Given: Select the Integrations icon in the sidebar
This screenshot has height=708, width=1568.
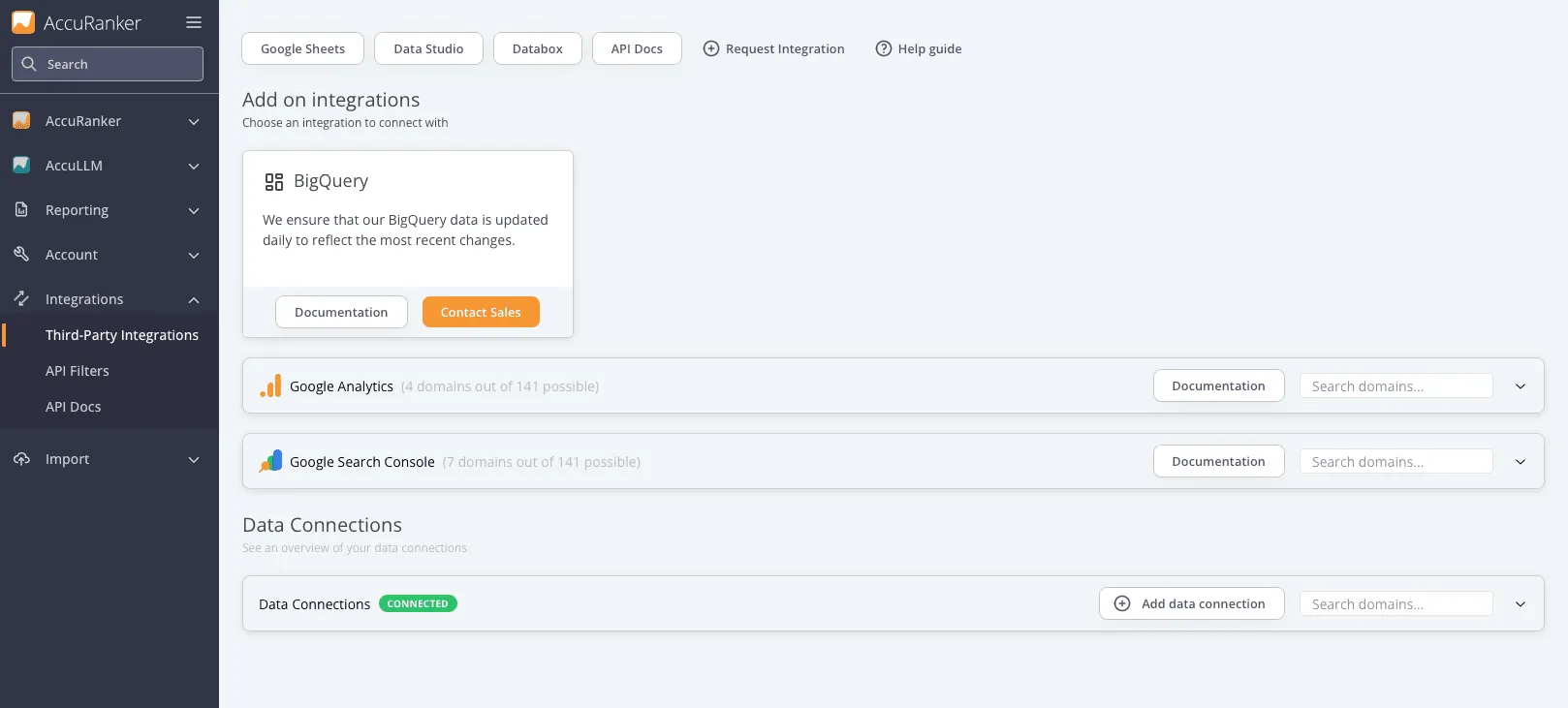Looking at the screenshot, I should coord(21,298).
